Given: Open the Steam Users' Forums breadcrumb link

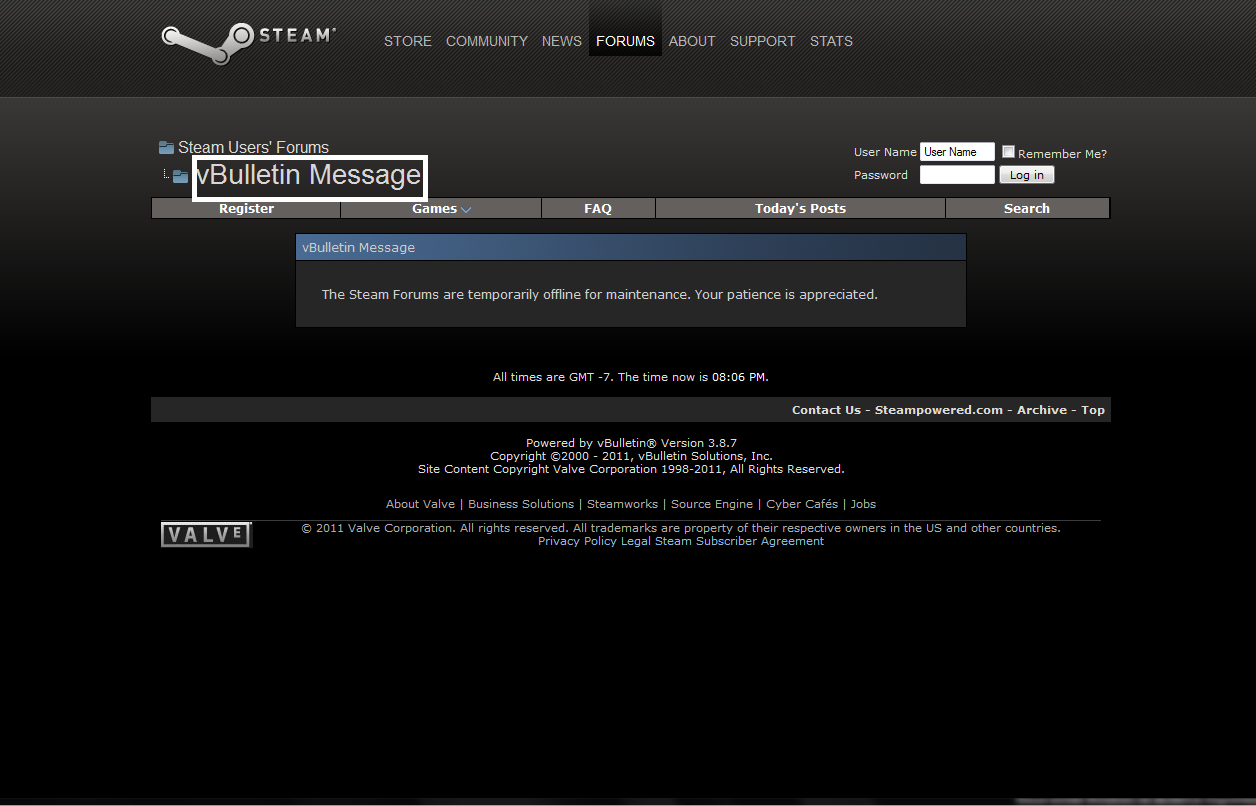Looking at the screenshot, I should pos(253,148).
